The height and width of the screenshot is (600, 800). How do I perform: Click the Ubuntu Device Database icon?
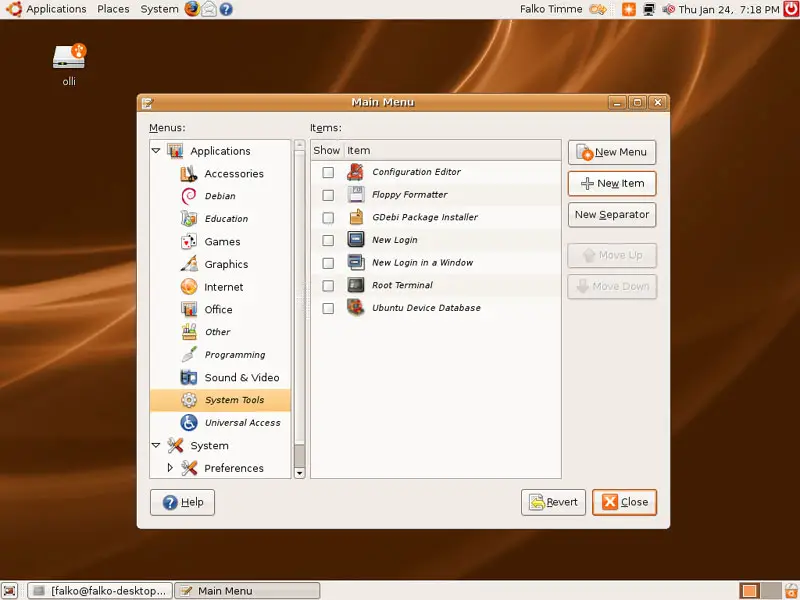pyautogui.click(x=355, y=308)
